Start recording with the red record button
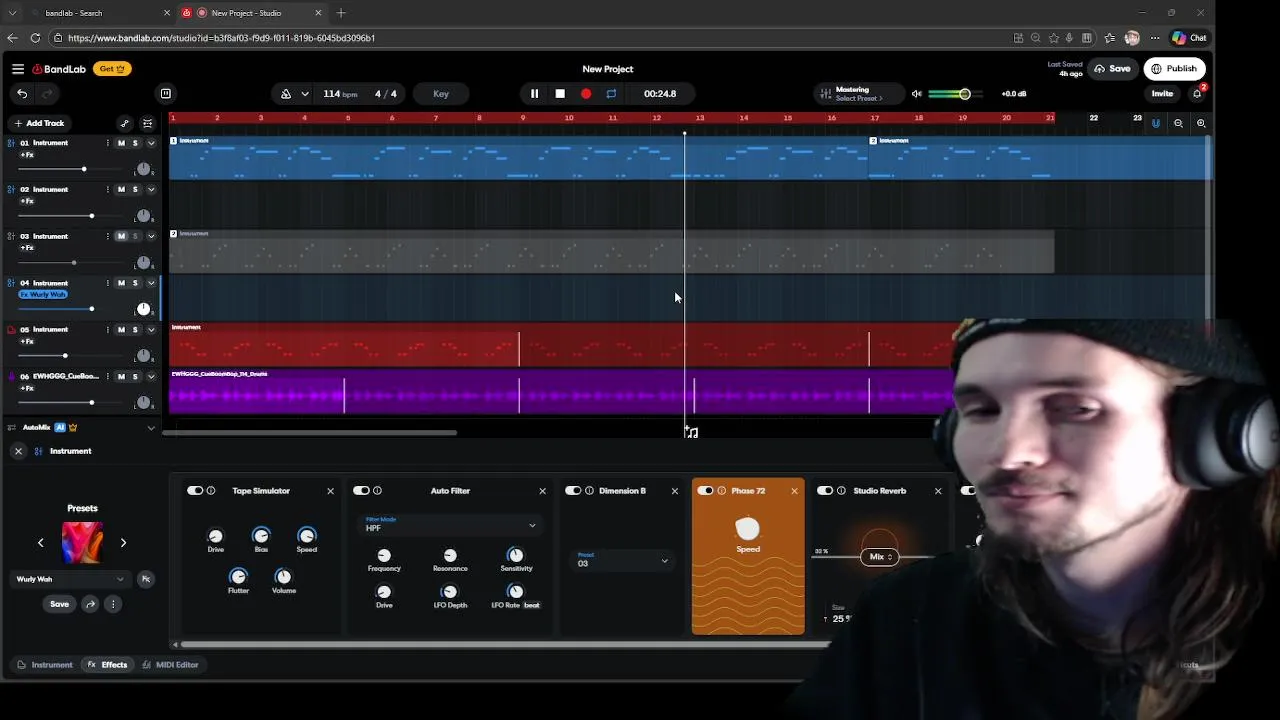This screenshot has height=720, width=1280. click(586, 94)
